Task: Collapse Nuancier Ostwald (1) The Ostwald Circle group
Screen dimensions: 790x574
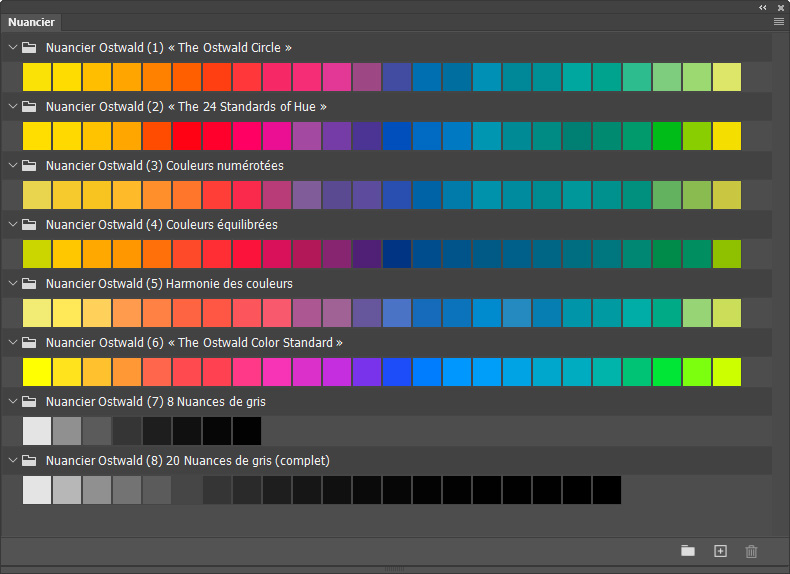Action: tap(13, 47)
